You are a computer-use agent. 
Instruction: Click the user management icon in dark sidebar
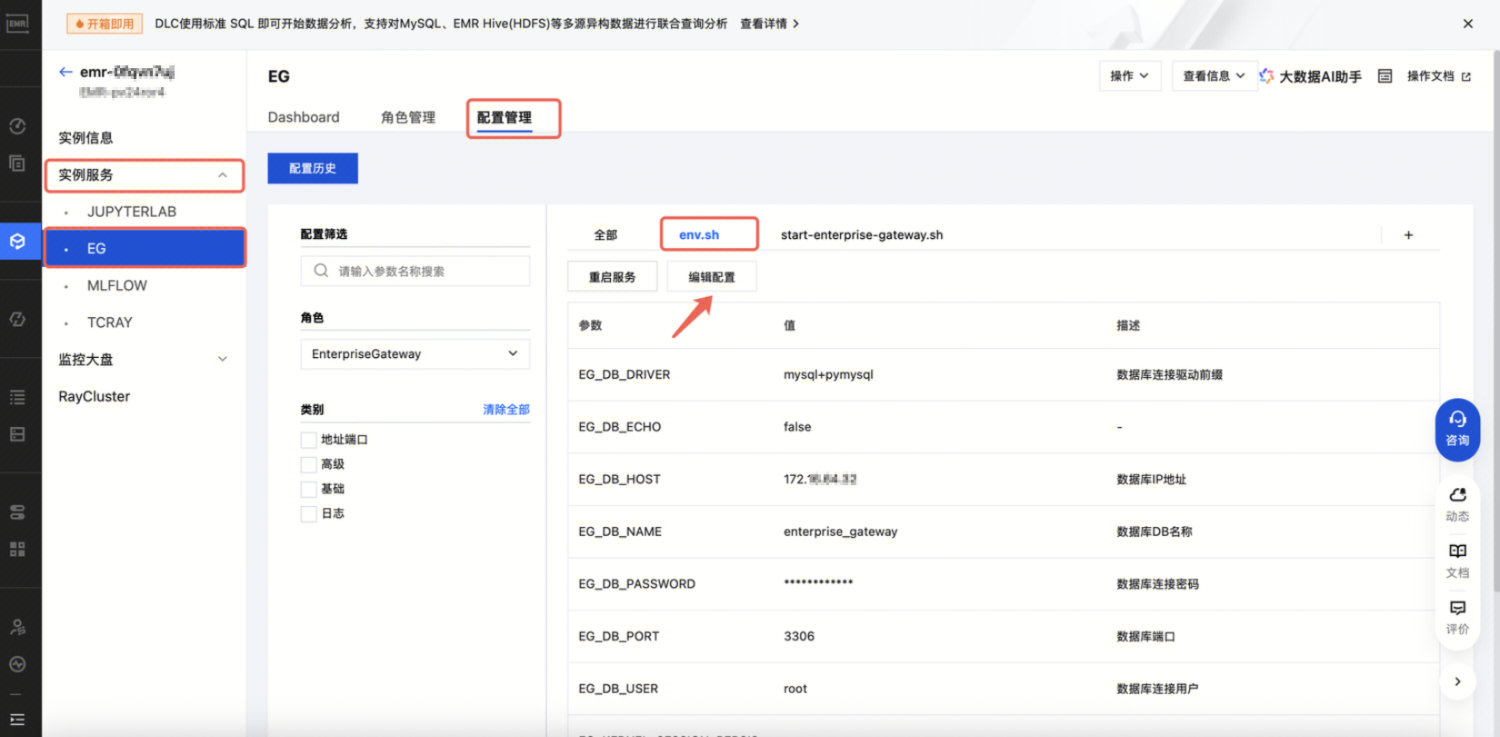point(17,627)
